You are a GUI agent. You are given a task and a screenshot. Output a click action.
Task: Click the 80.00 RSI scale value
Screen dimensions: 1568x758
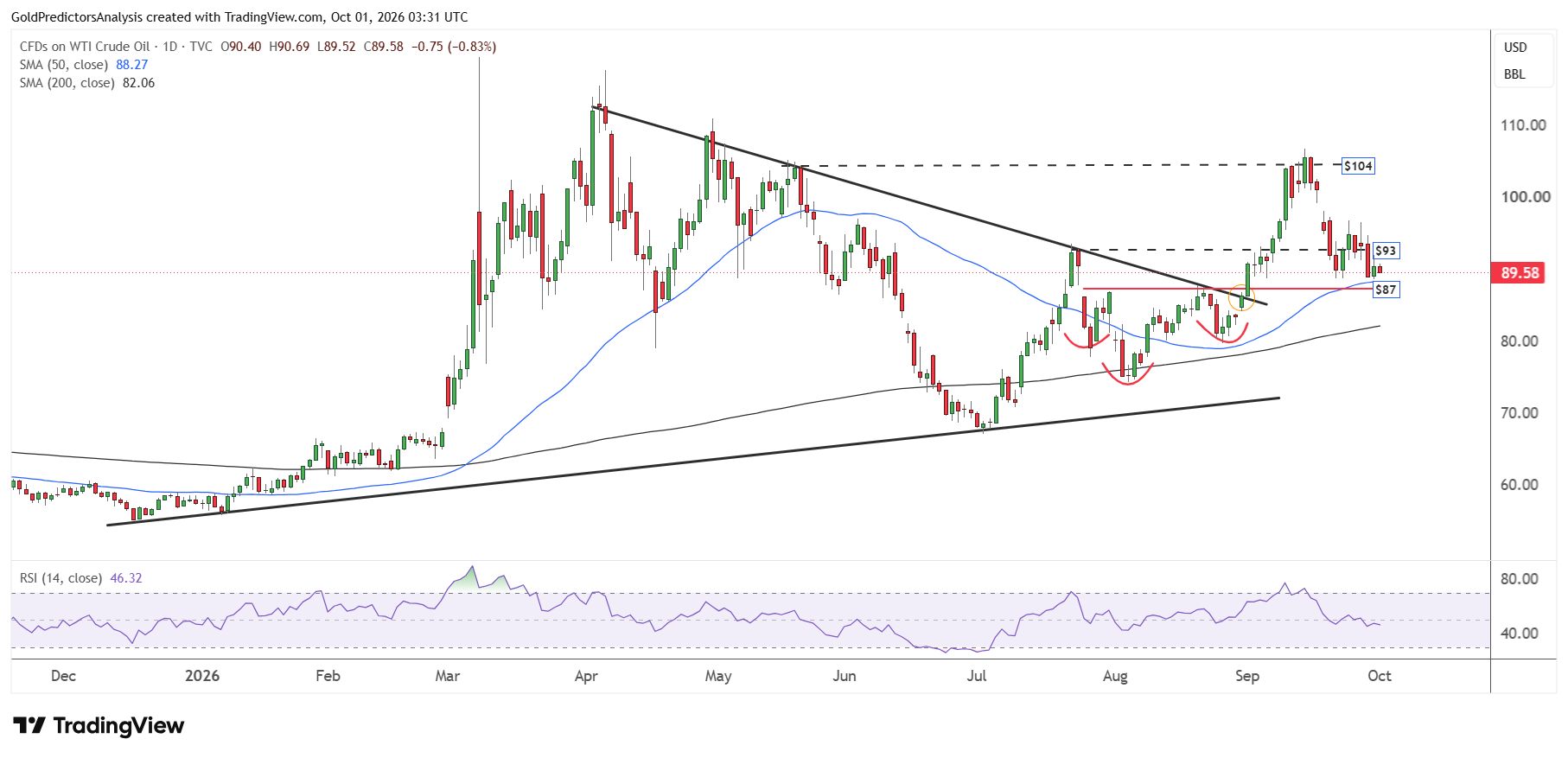[x=1520, y=579]
